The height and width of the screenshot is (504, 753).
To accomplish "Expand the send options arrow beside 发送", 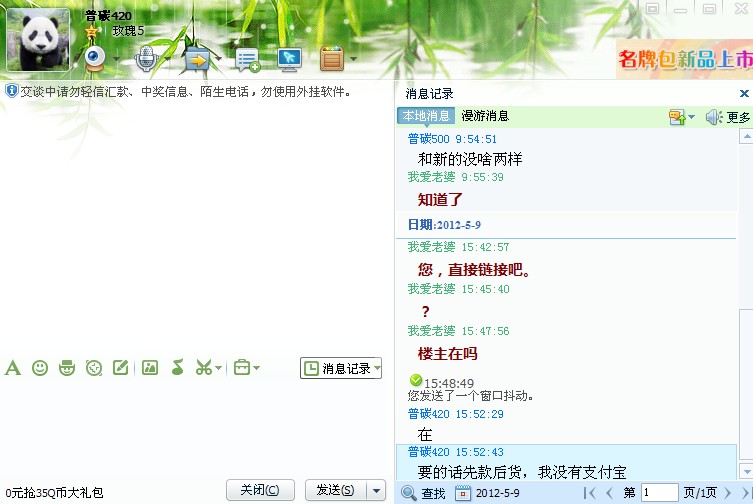I will tap(376, 490).
